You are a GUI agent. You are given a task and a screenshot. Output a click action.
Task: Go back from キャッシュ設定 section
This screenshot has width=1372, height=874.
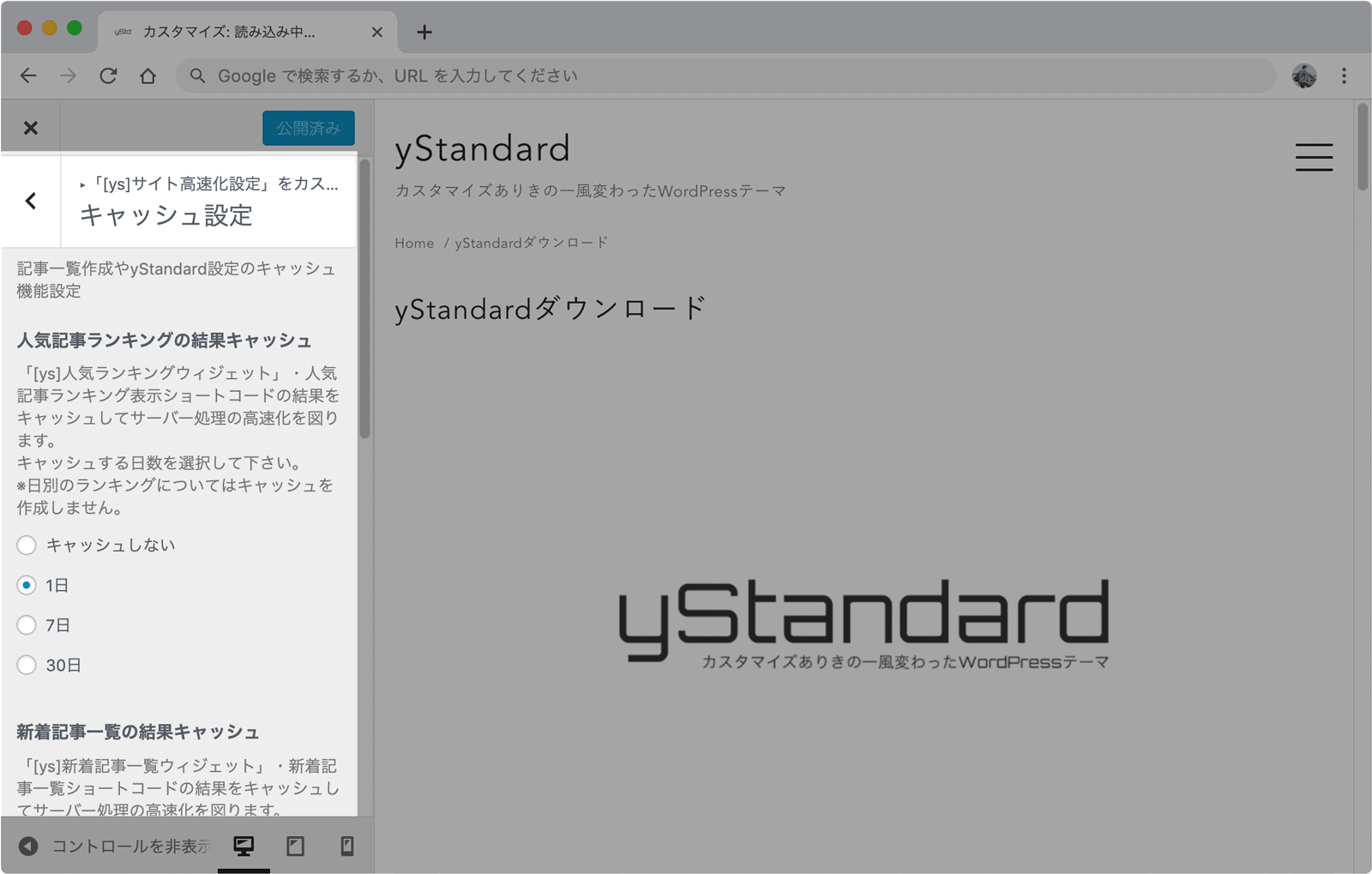click(x=31, y=201)
